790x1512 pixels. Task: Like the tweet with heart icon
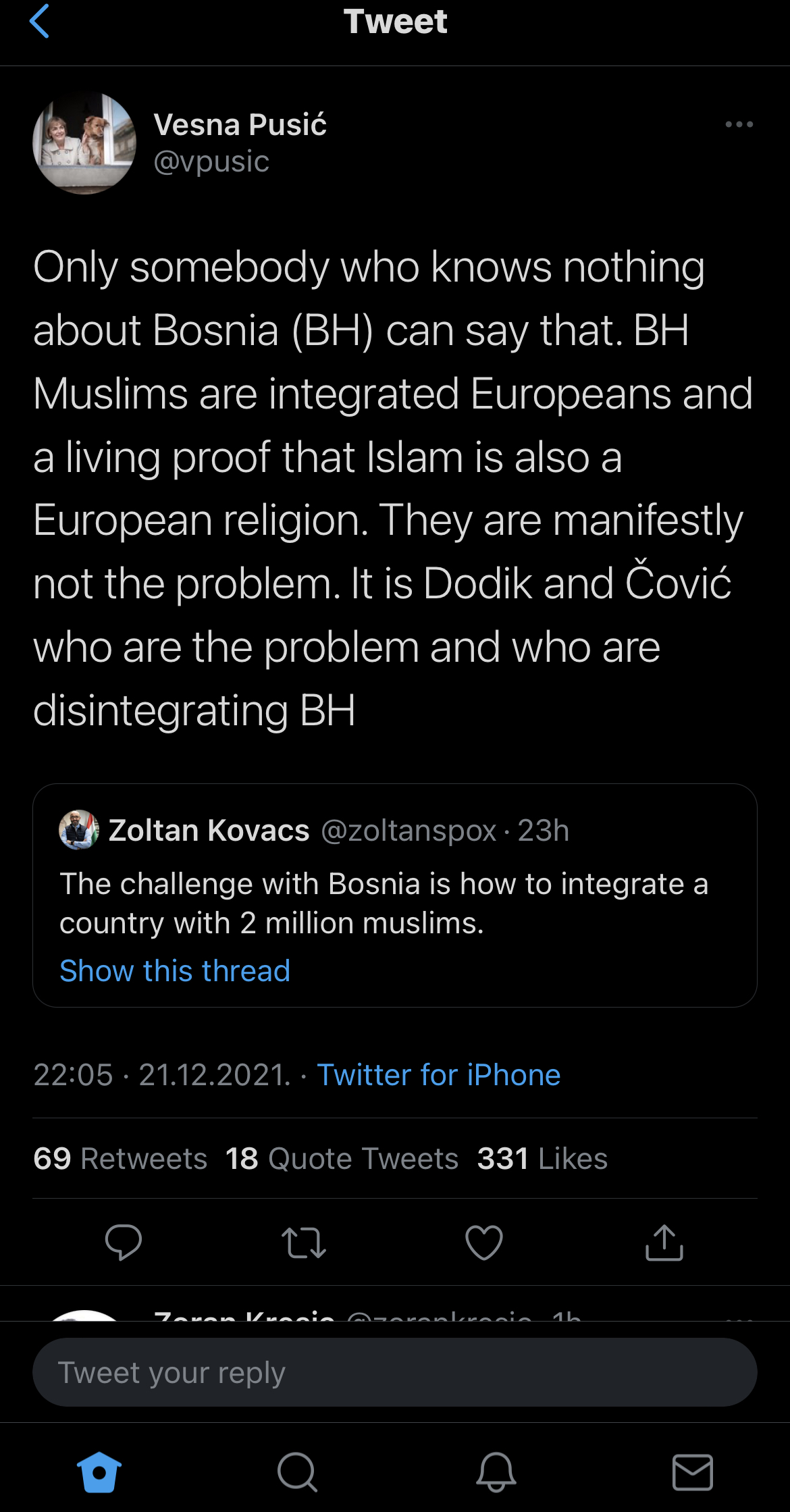pyautogui.click(x=484, y=1243)
